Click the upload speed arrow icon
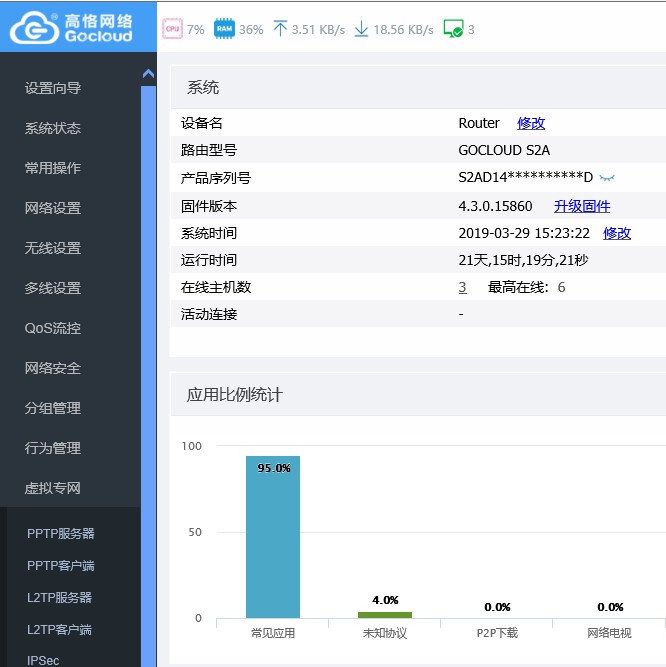Screen dimensions: 666x667 tap(280, 29)
